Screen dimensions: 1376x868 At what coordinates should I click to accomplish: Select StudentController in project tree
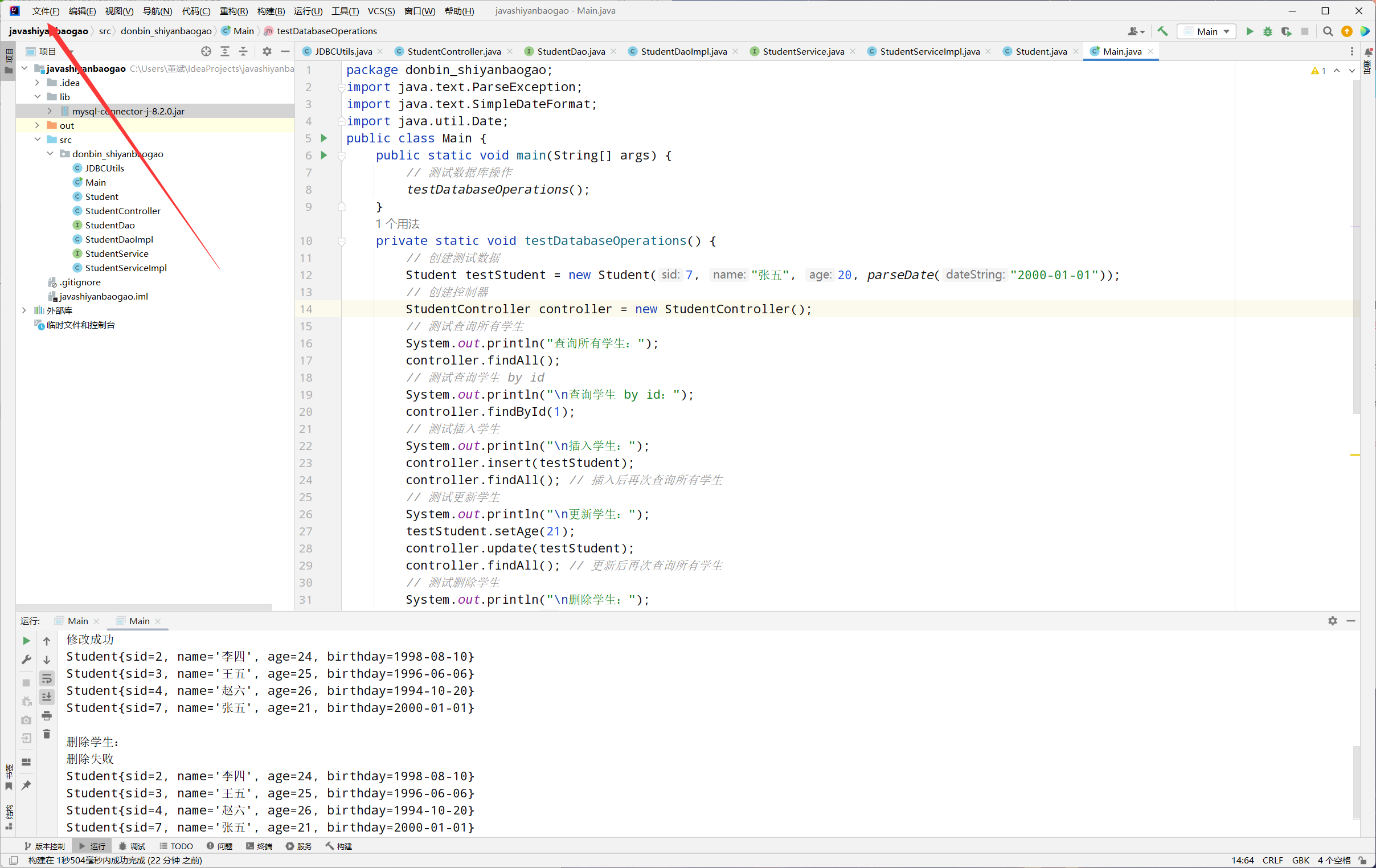click(x=123, y=211)
